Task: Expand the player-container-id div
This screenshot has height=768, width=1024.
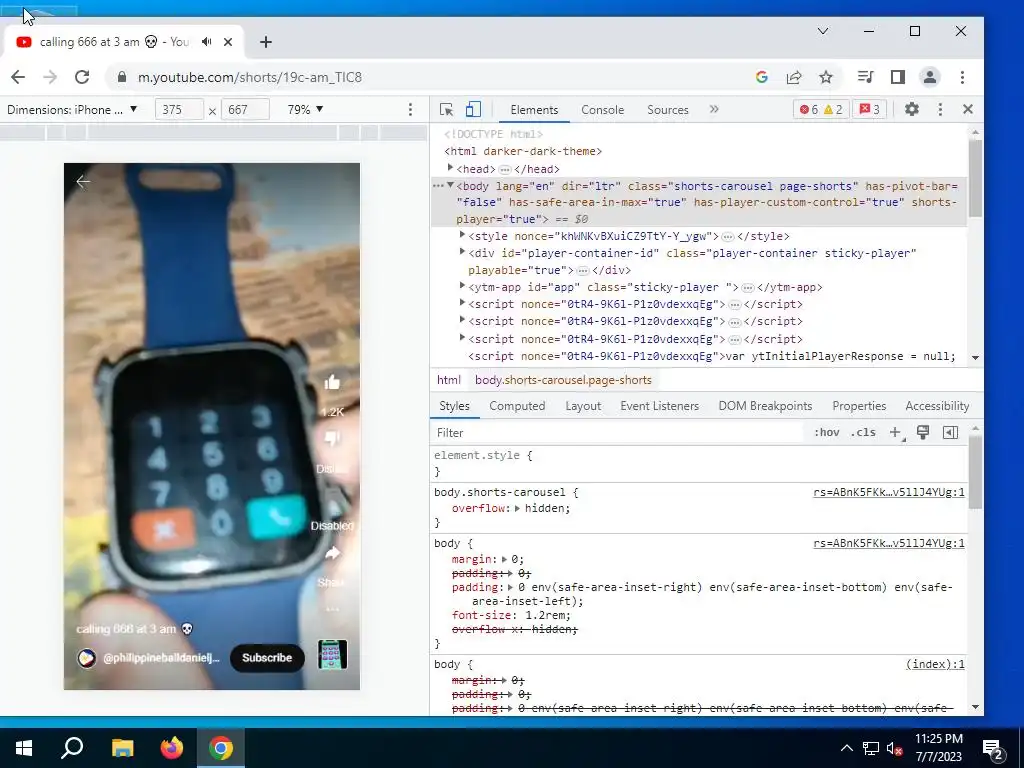Action: click(x=462, y=252)
